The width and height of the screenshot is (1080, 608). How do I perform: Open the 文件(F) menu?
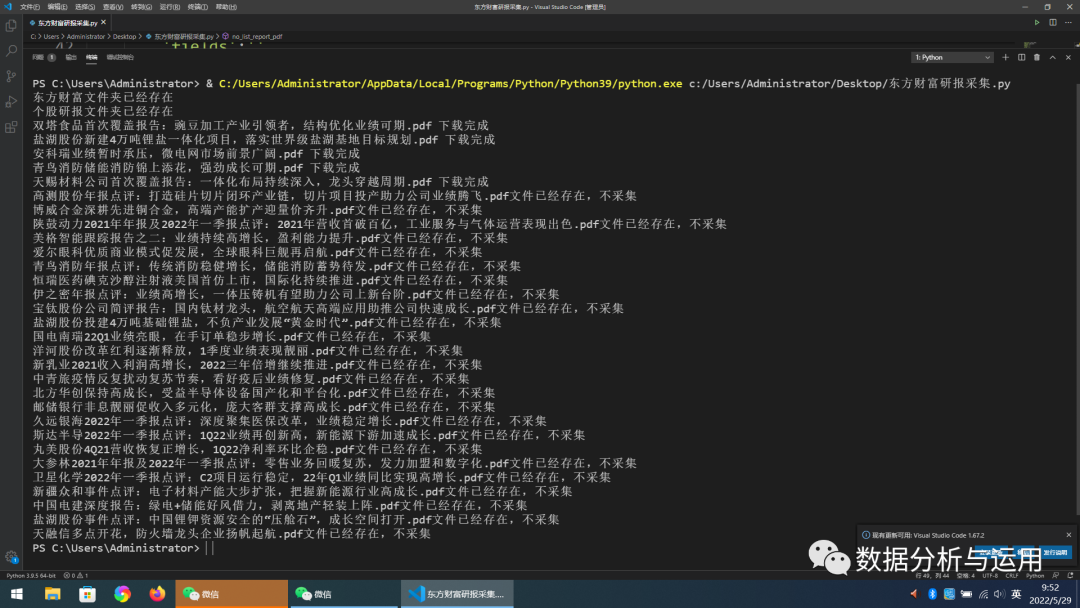(30, 7)
